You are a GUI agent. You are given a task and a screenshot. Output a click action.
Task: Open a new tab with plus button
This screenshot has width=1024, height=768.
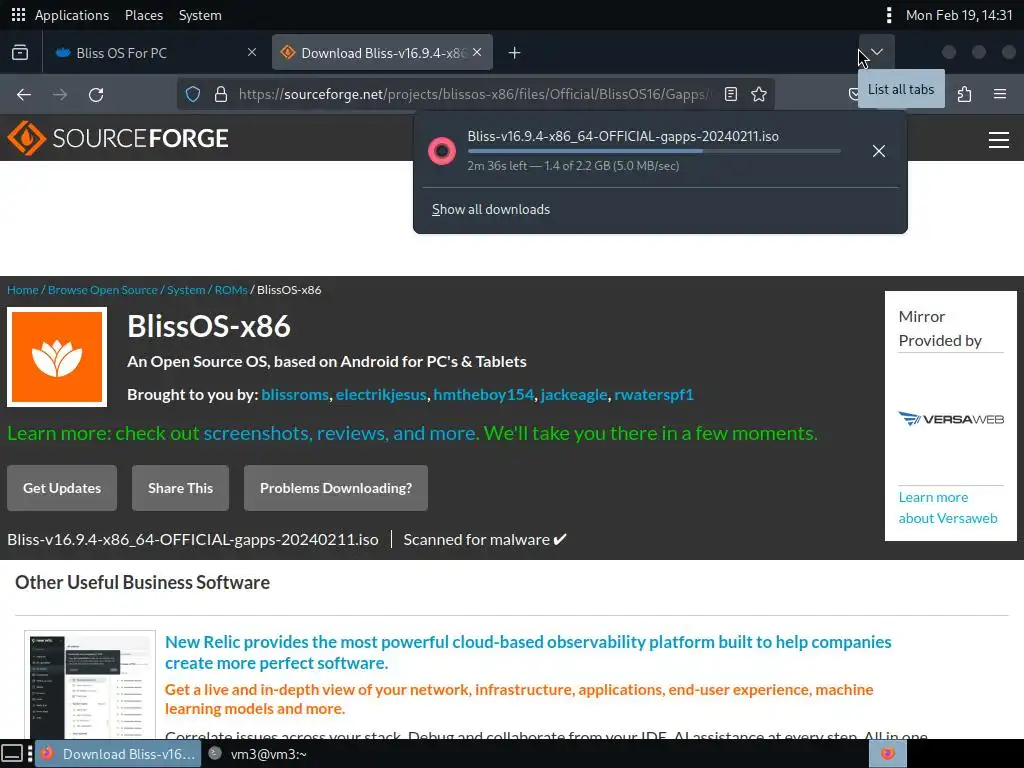point(515,53)
